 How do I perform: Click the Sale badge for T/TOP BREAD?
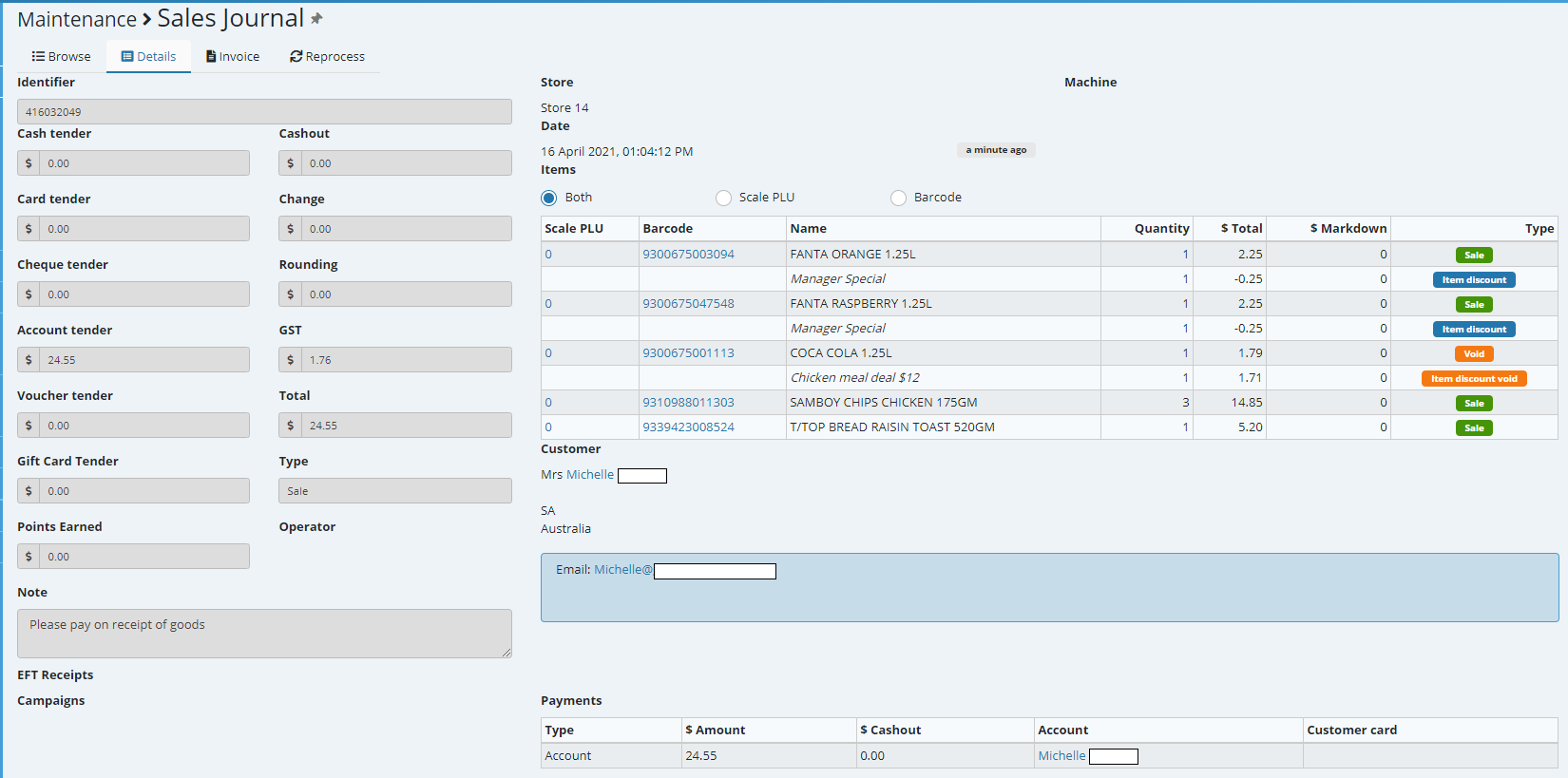click(x=1474, y=428)
